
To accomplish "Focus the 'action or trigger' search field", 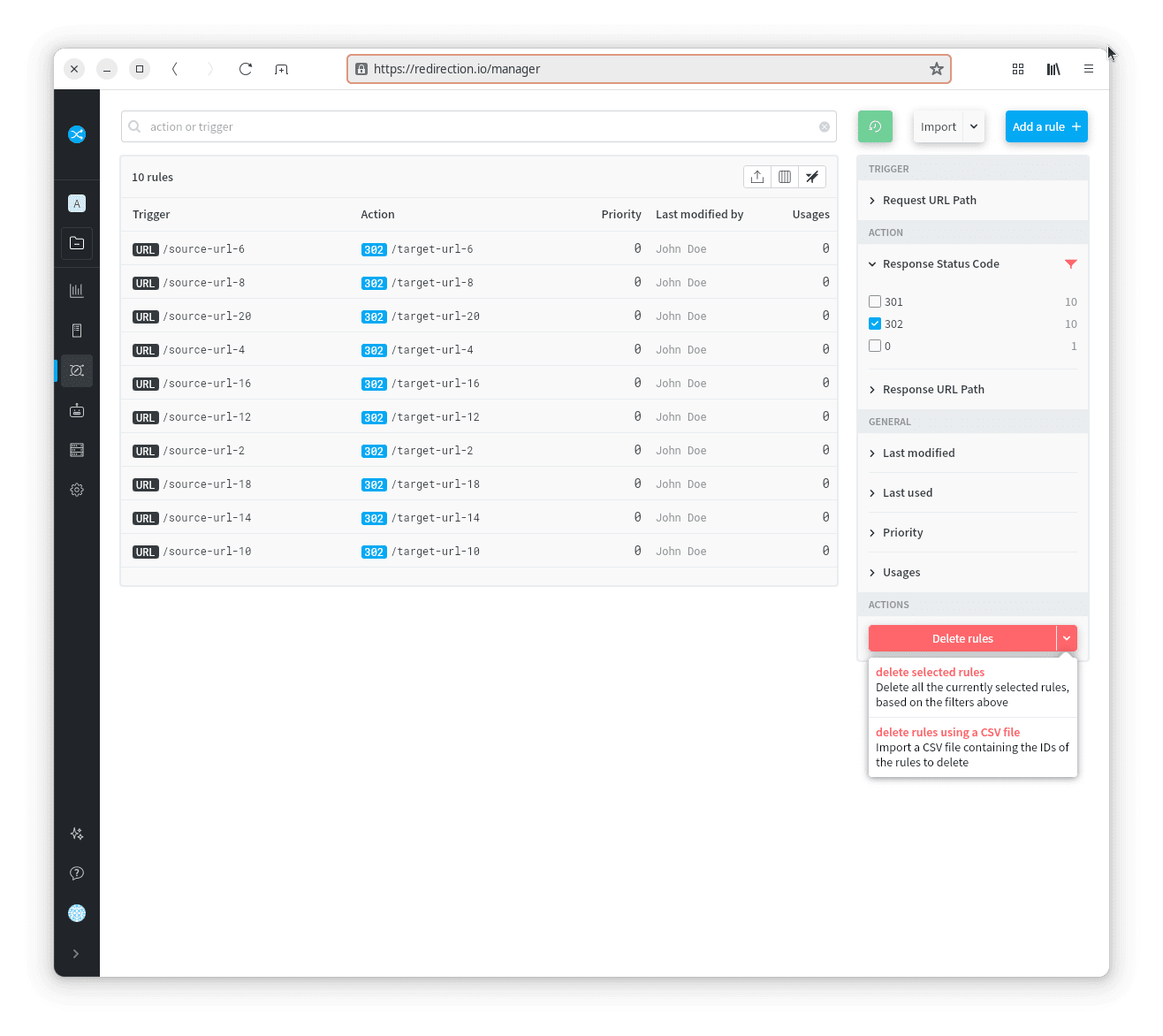I will (479, 126).
